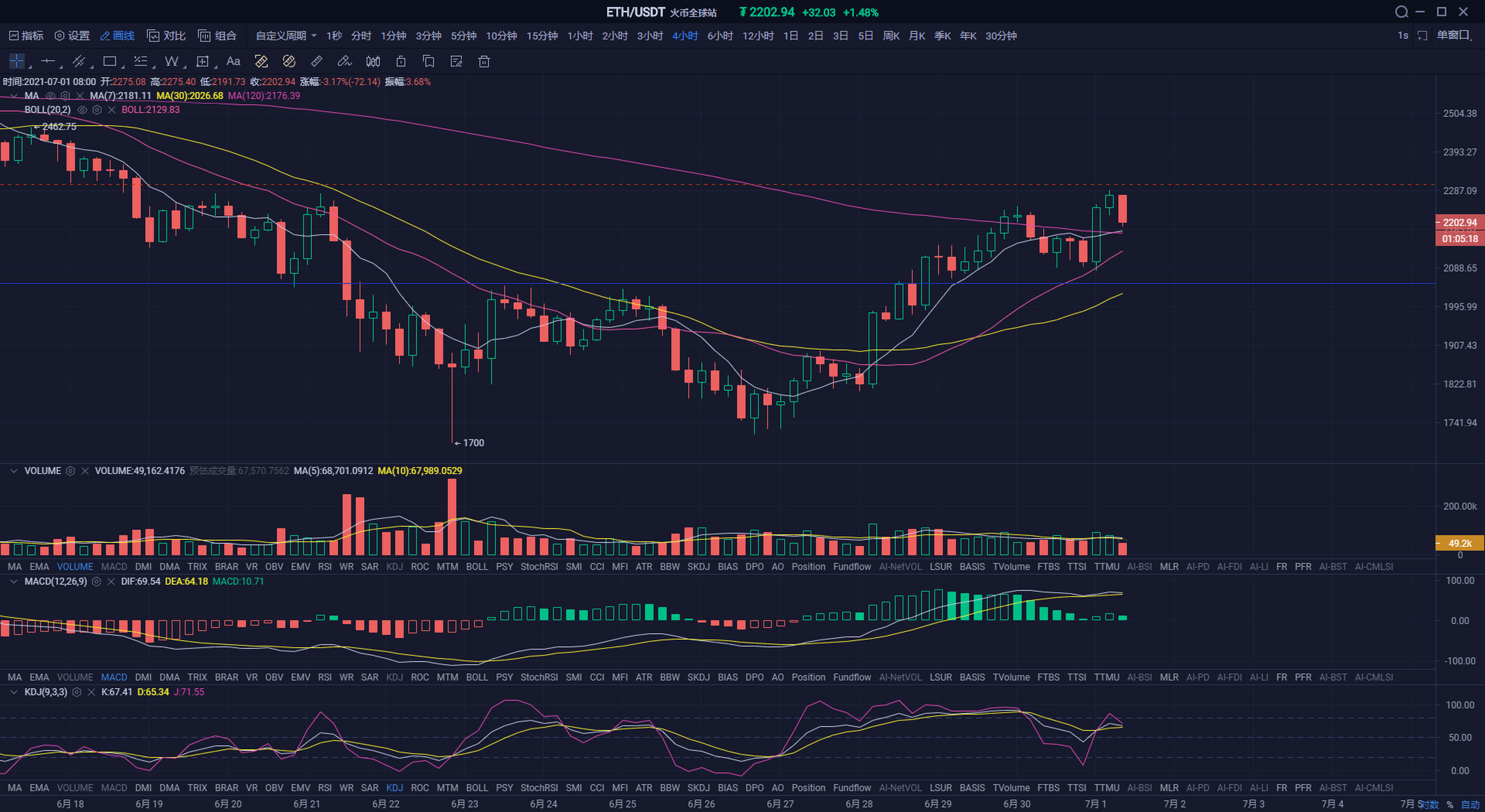Collapse the MACD(12,26,9) panel chevron

13,581
